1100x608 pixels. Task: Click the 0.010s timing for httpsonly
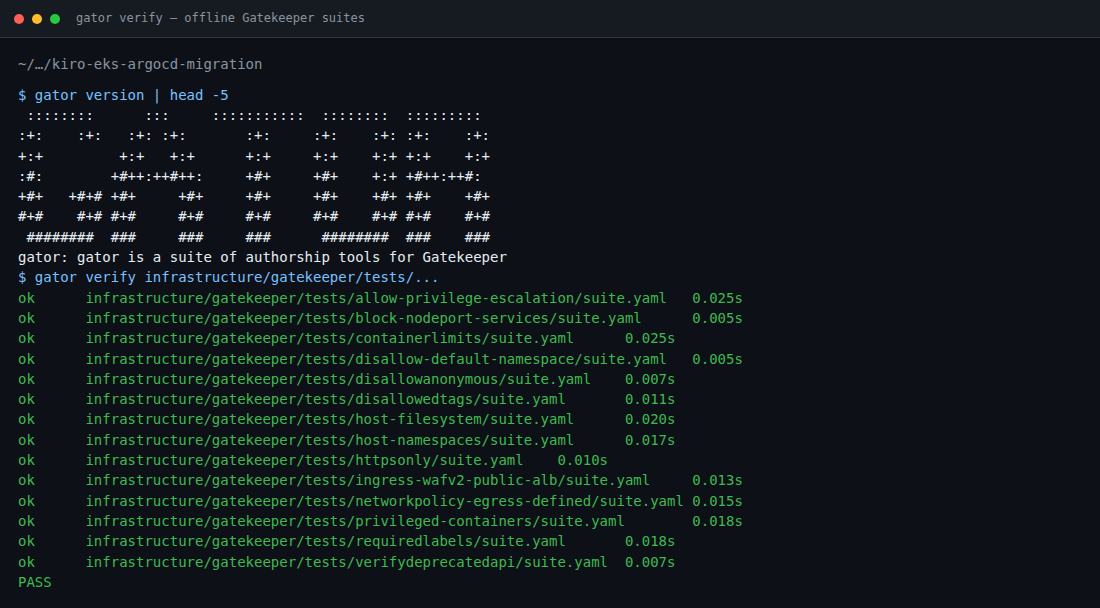582,461
